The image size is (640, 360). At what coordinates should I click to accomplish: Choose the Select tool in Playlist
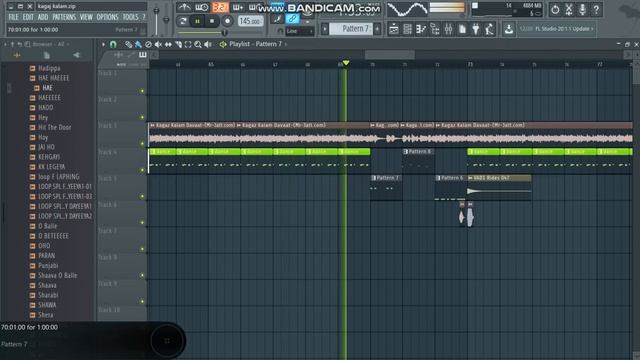click(x=188, y=44)
